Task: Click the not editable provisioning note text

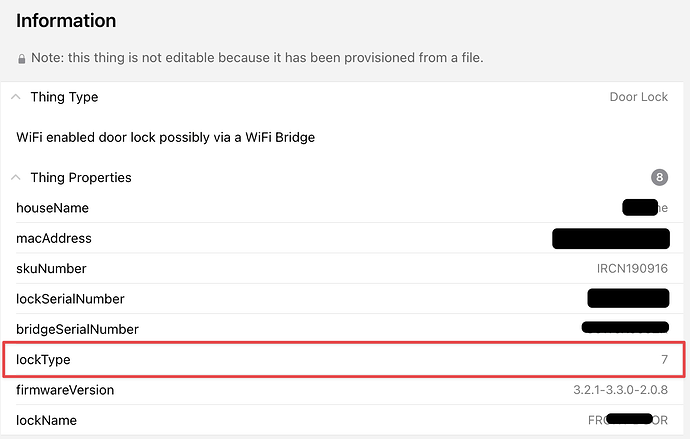Action: pos(258,58)
